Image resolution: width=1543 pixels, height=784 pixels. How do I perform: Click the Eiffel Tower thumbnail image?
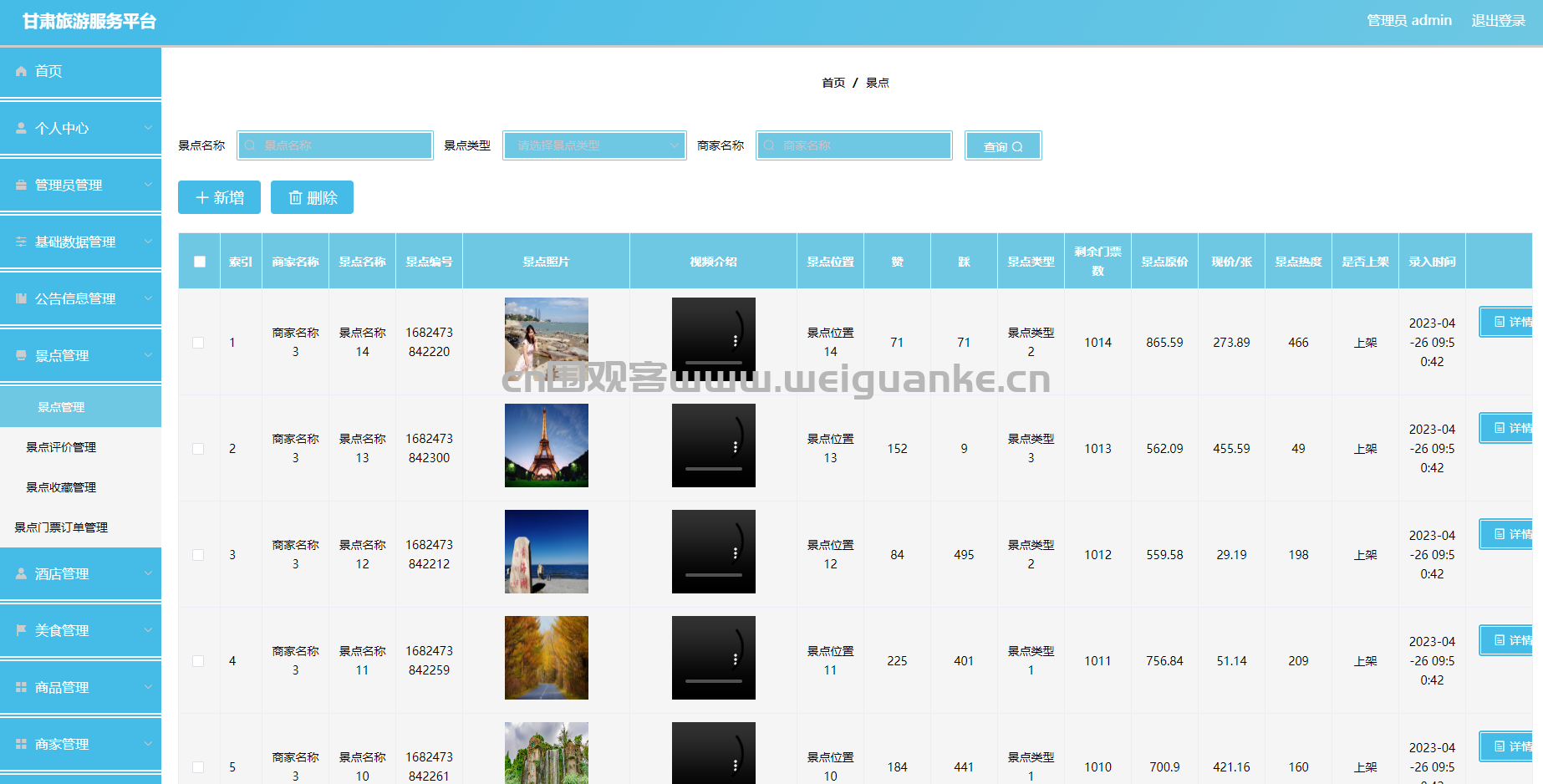(546, 445)
